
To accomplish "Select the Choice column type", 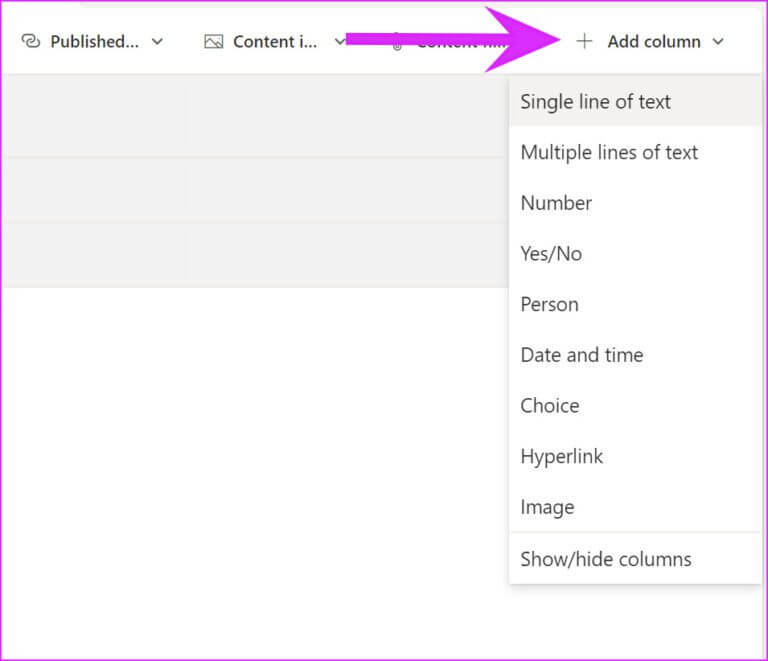I will point(635,406).
